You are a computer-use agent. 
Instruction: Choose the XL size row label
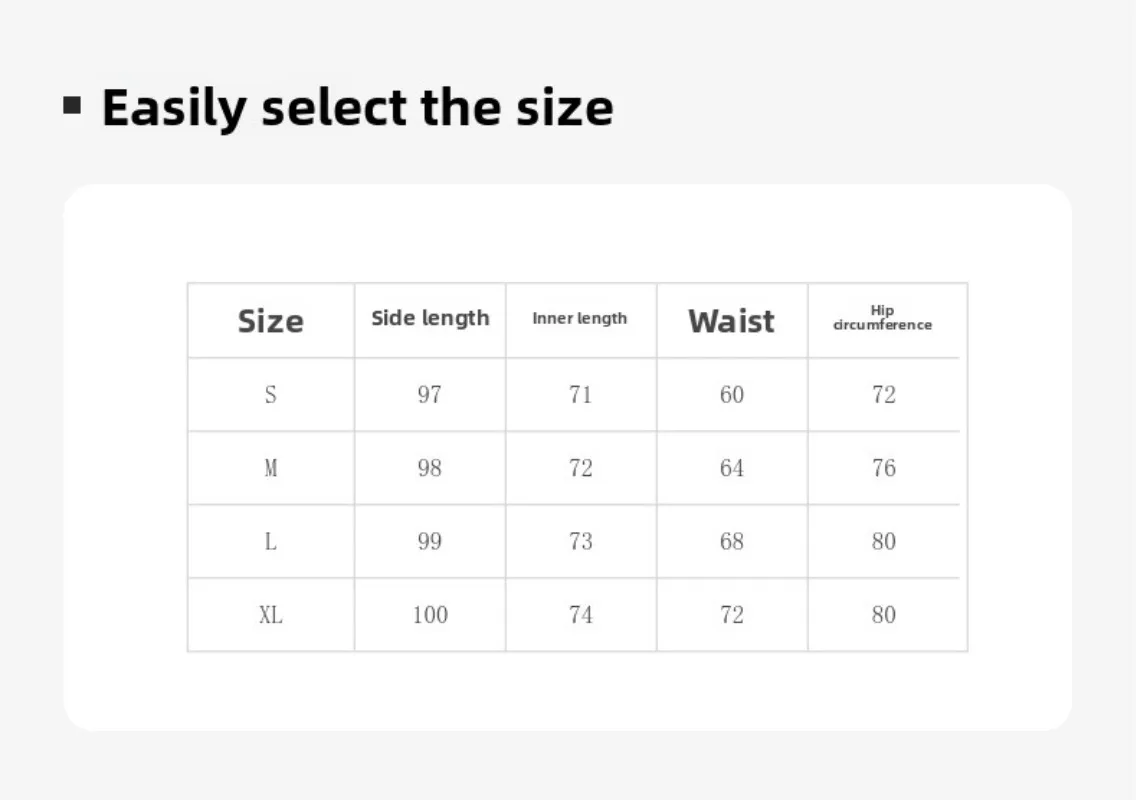(x=270, y=615)
